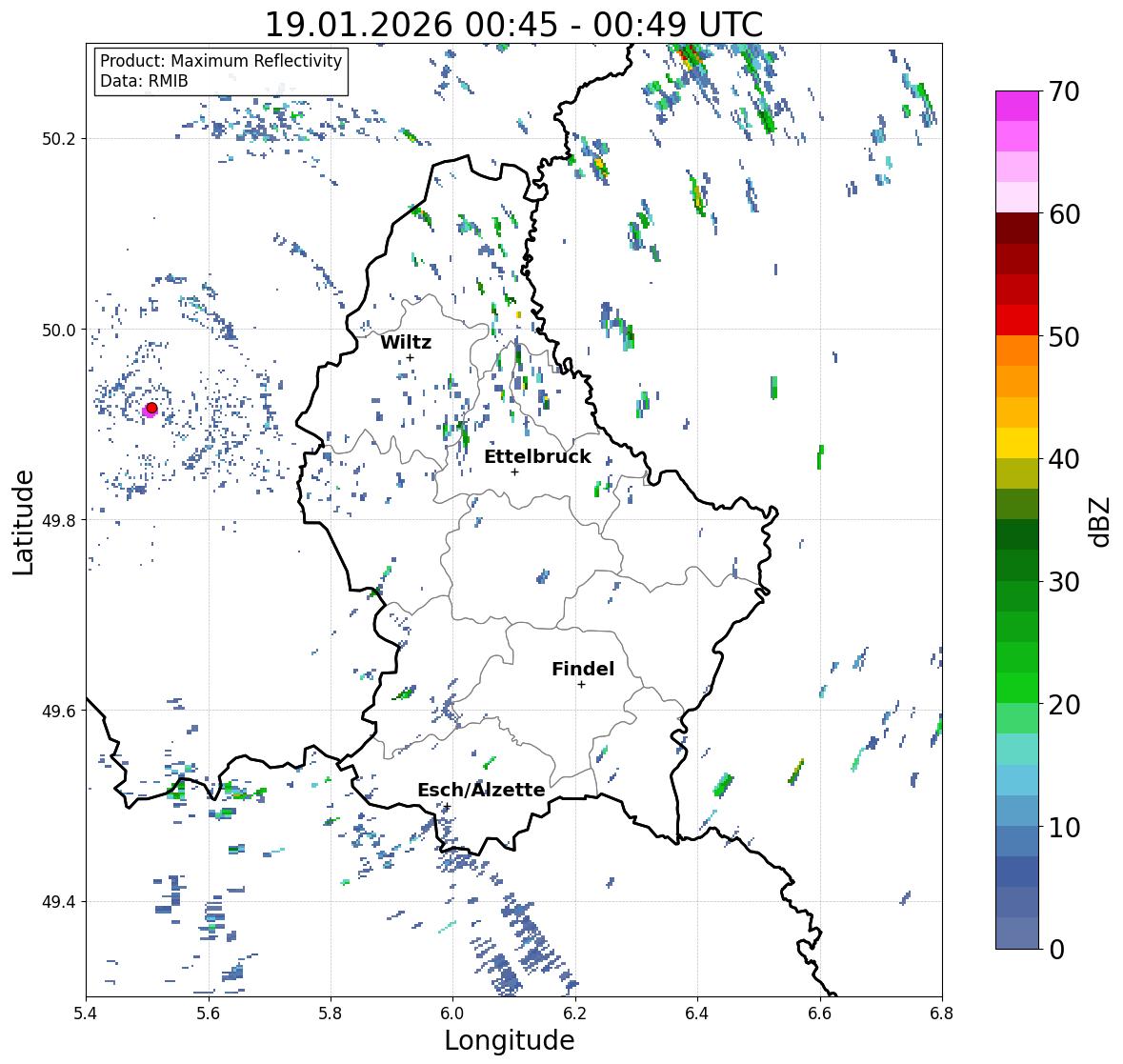Click the 6.4 longitude tick label
Viewport: 1123px width, 1064px height.
click(697, 1013)
